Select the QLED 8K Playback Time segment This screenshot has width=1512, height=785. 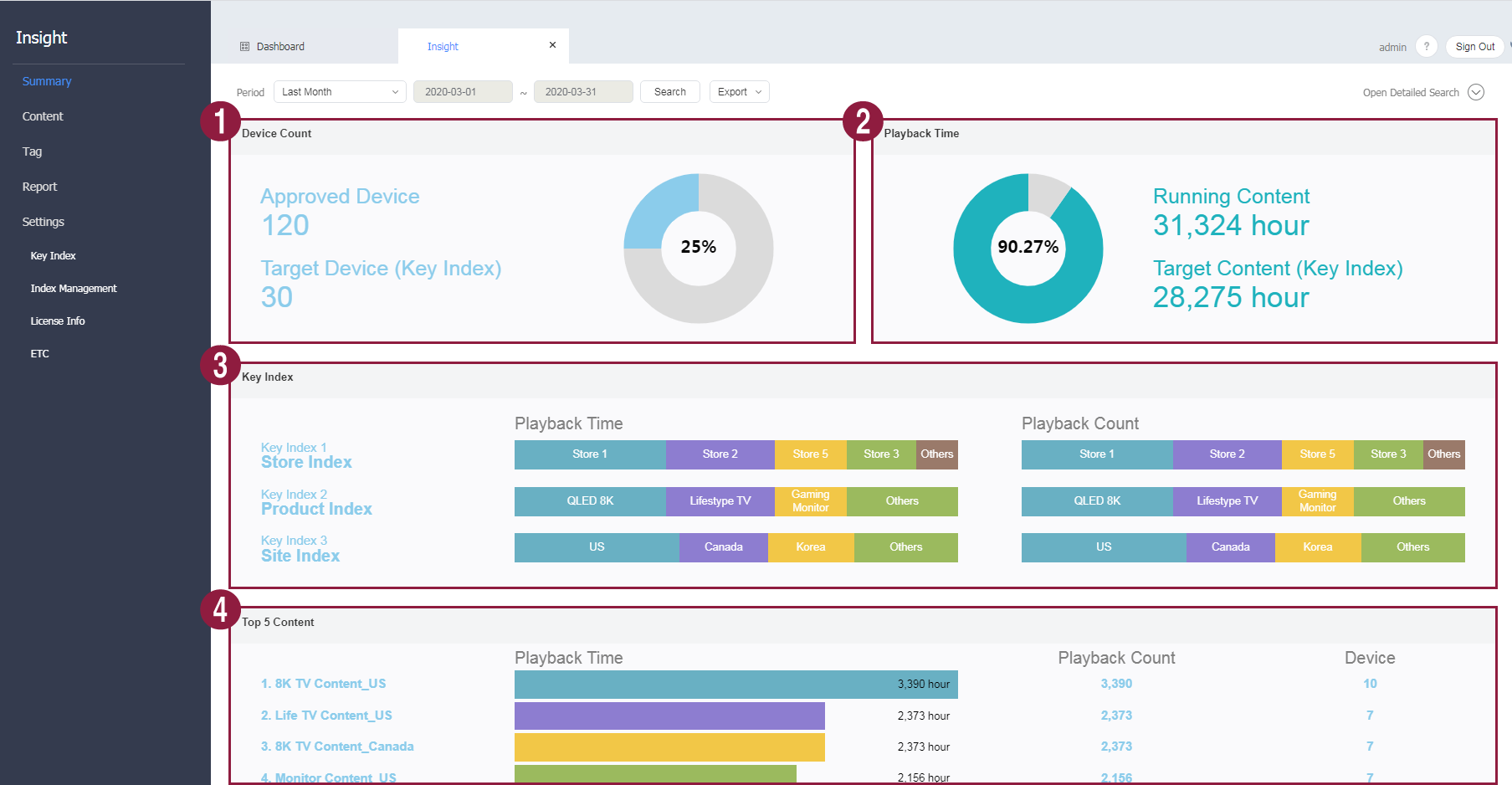click(x=590, y=501)
